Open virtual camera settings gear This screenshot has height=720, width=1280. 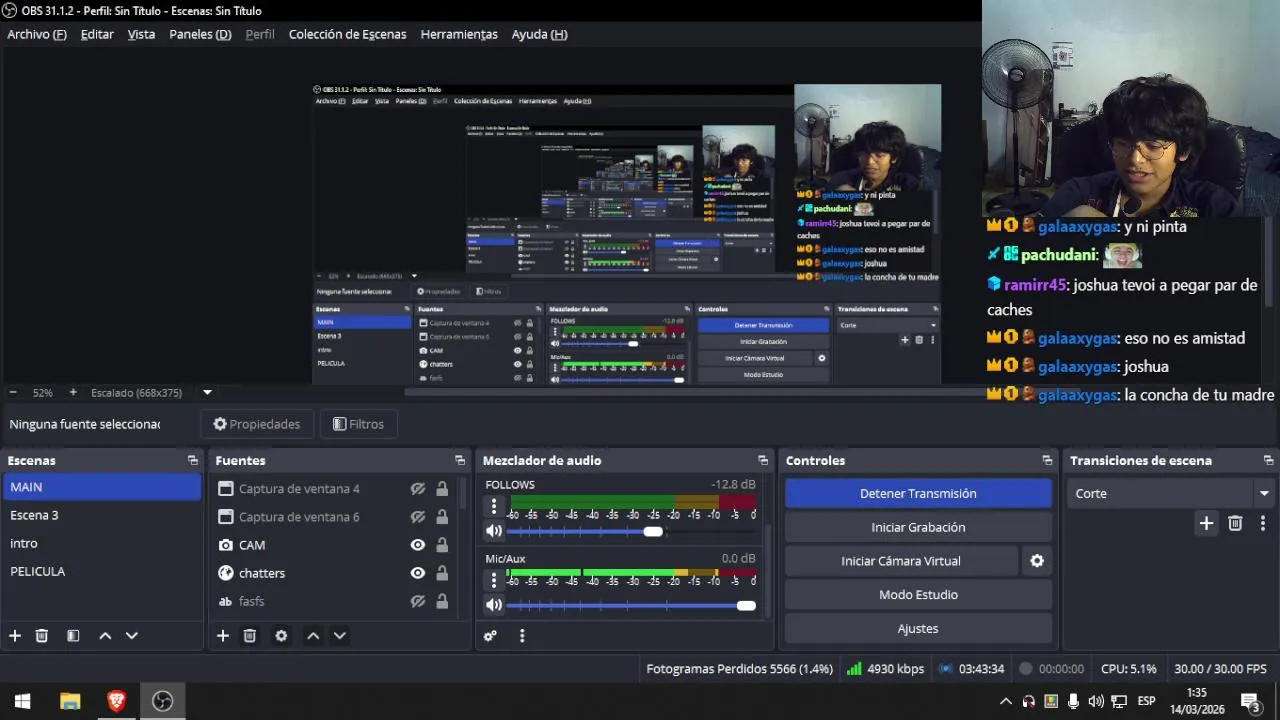tap(1037, 561)
